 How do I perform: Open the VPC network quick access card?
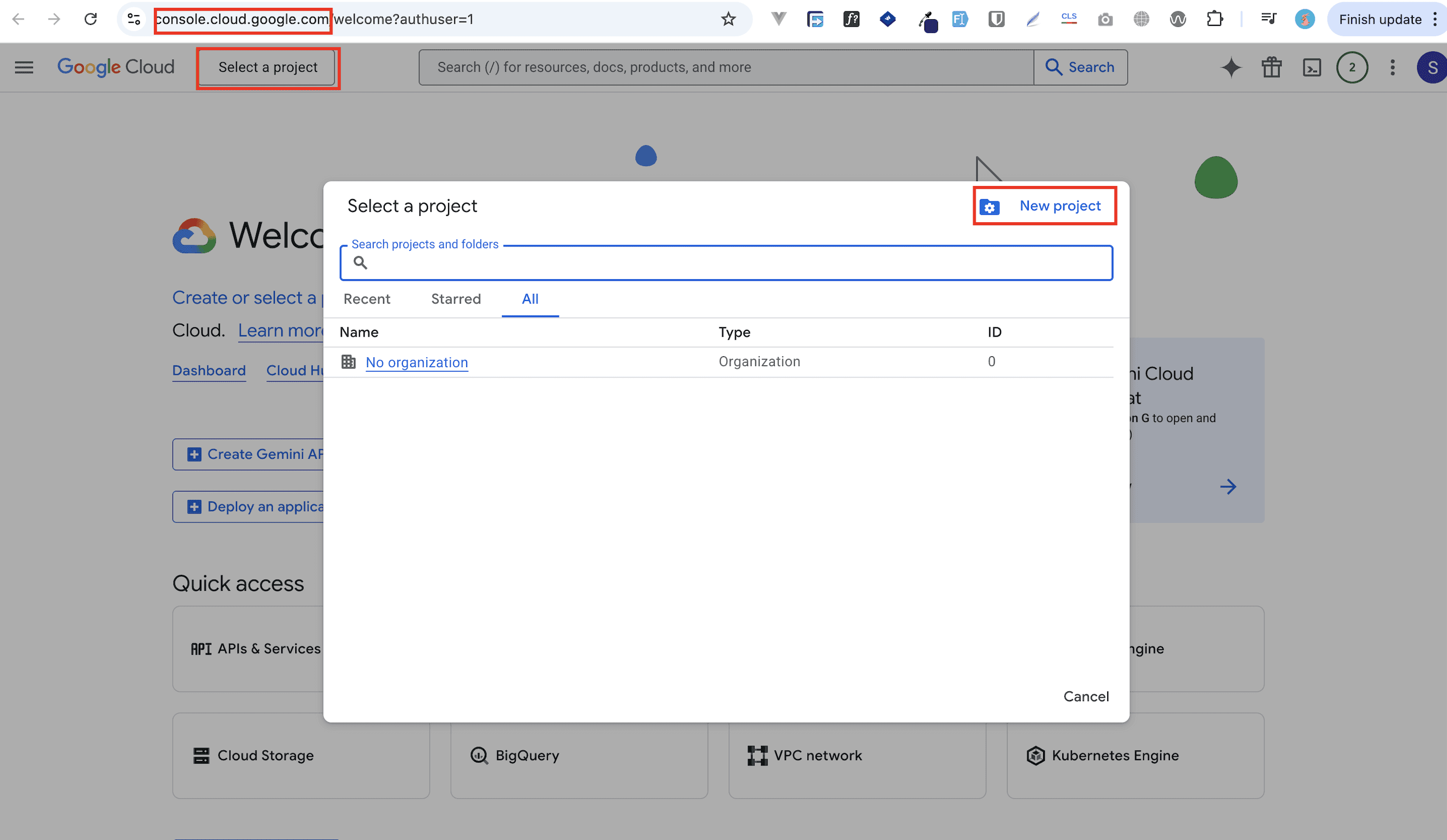pyautogui.click(x=857, y=756)
